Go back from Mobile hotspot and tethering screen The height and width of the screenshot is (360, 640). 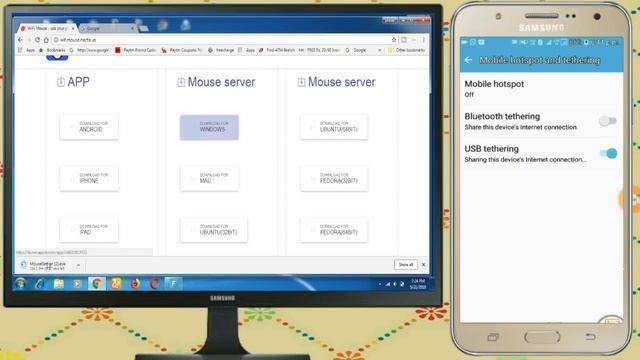pyautogui.click(x=468, y=60)
